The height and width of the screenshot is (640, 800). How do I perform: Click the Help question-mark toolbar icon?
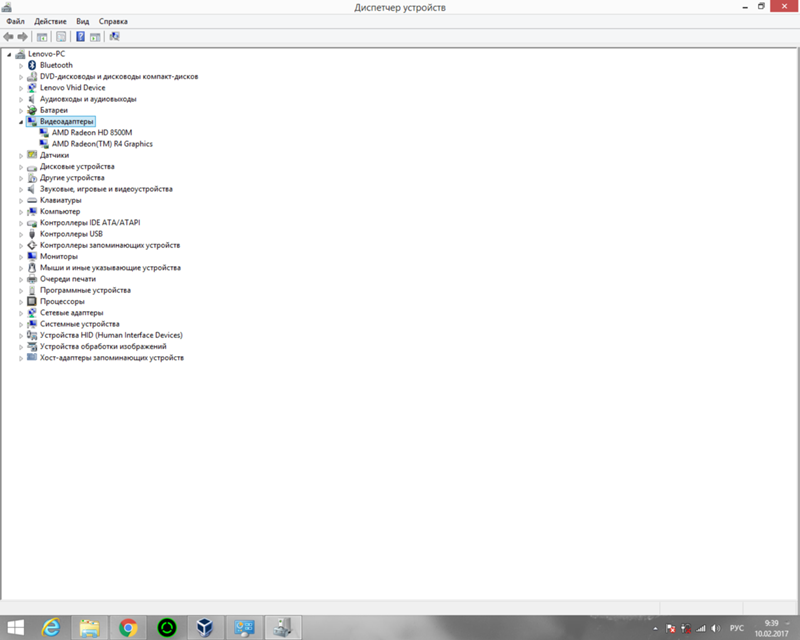click(78, 36)
